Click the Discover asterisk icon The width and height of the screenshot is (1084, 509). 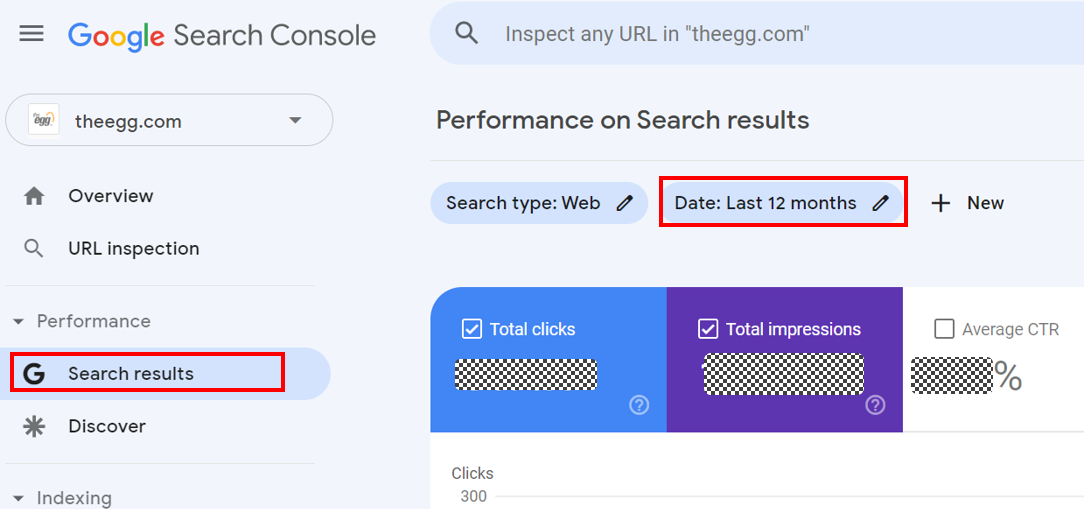tap(34, 427)
